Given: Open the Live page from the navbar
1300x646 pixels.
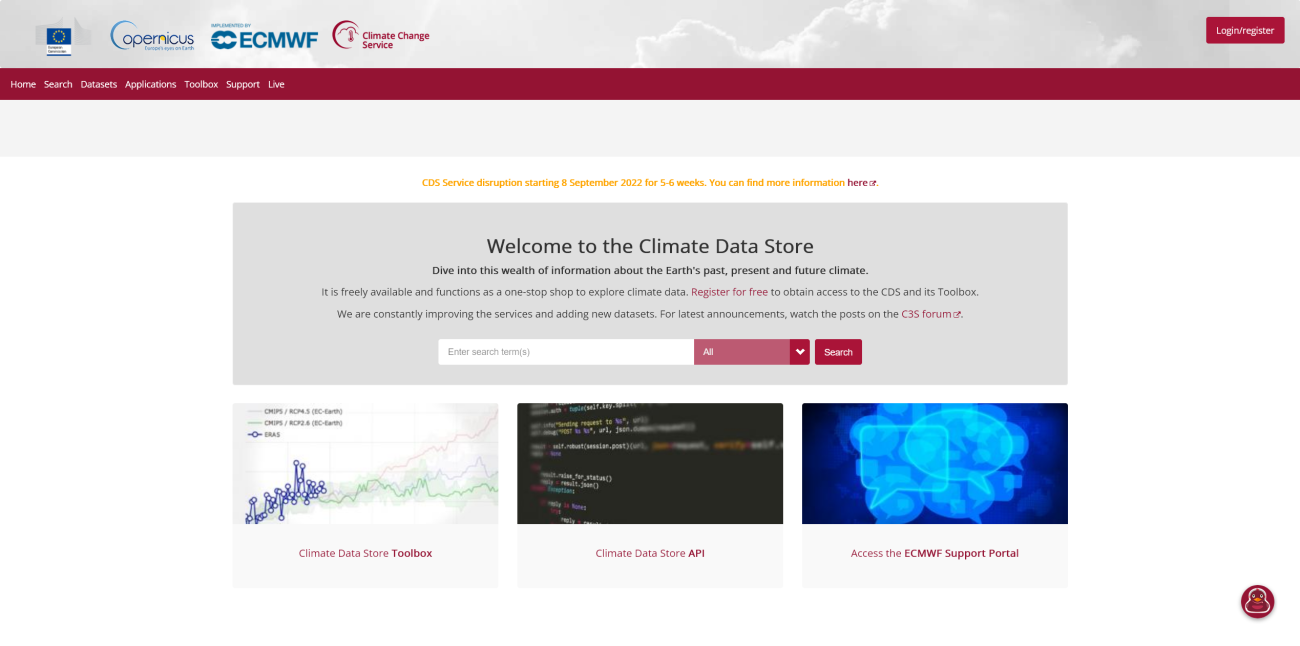Looking at the screenshot, I should (x=276, y=84).
